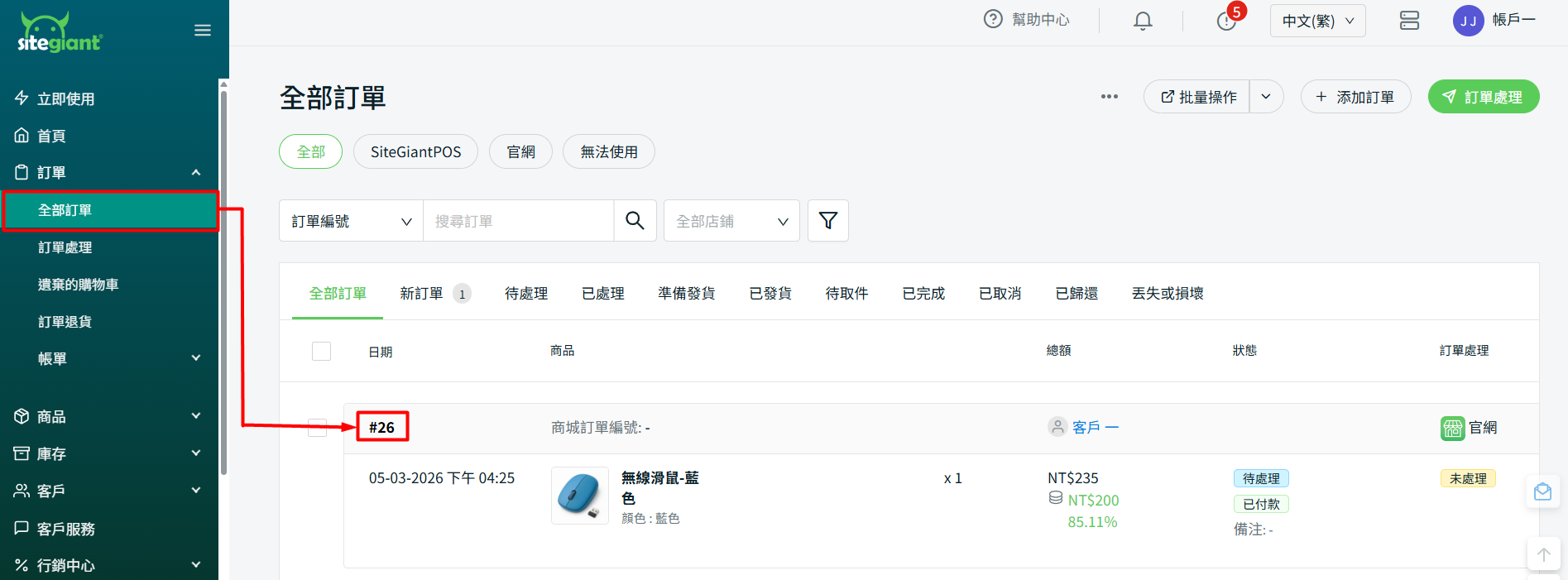The width and height of the screenshot is (1568, 580).
Task: Open the notification bell
Action: [1142, 21]
